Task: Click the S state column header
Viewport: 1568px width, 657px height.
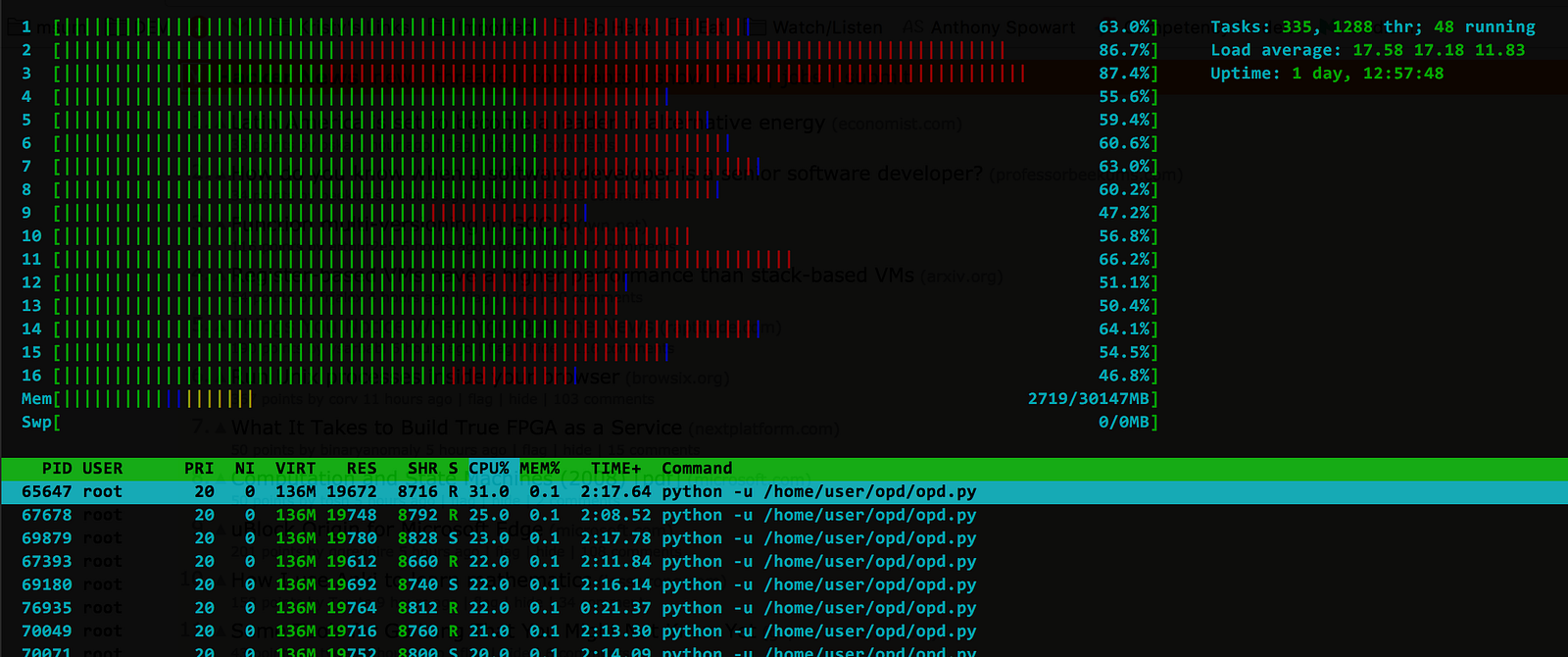Action: tap(454, 469)
